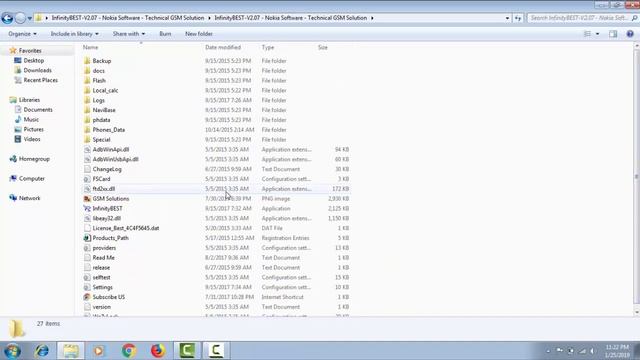Image resolution: width=640 pixels, height=360 pixels.
Task: Change view using the views icon
Action: coord(587,34)
